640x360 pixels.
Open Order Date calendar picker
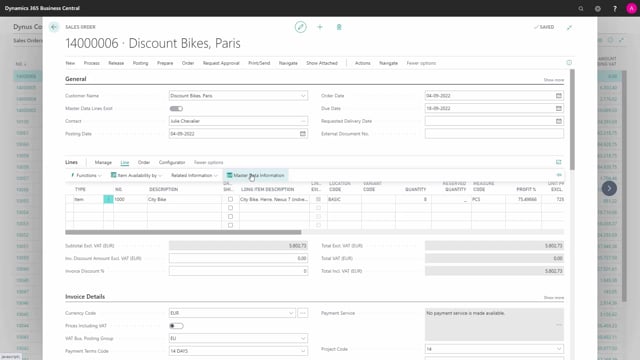[558, 96]
